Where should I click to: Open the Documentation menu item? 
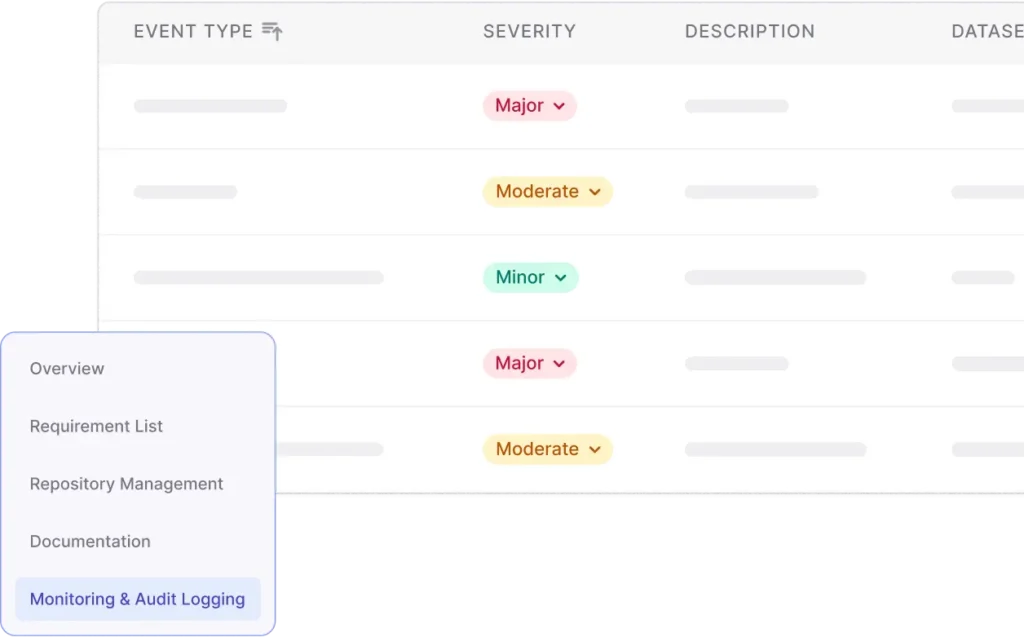point(90,542)
